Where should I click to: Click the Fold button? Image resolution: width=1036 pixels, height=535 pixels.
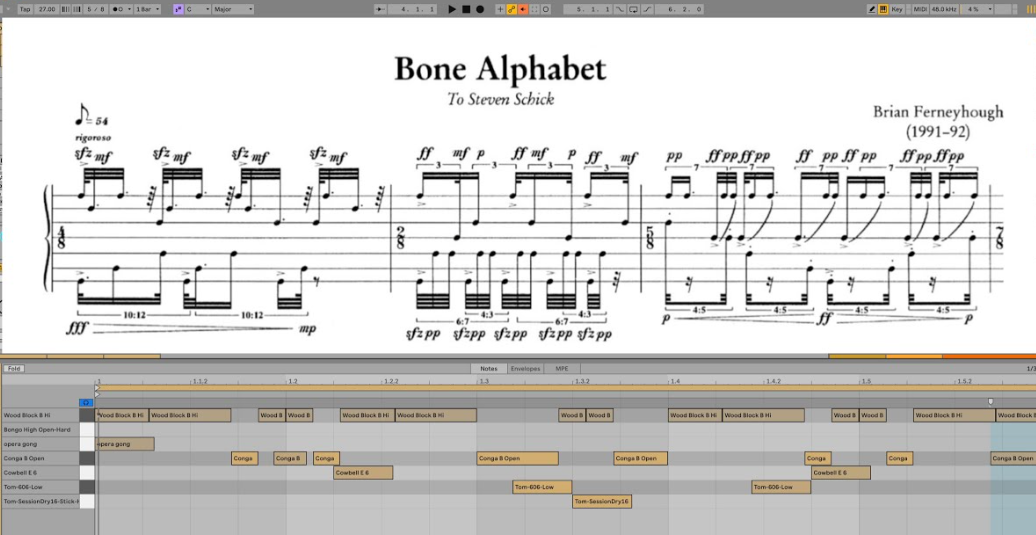coord(12,368)
